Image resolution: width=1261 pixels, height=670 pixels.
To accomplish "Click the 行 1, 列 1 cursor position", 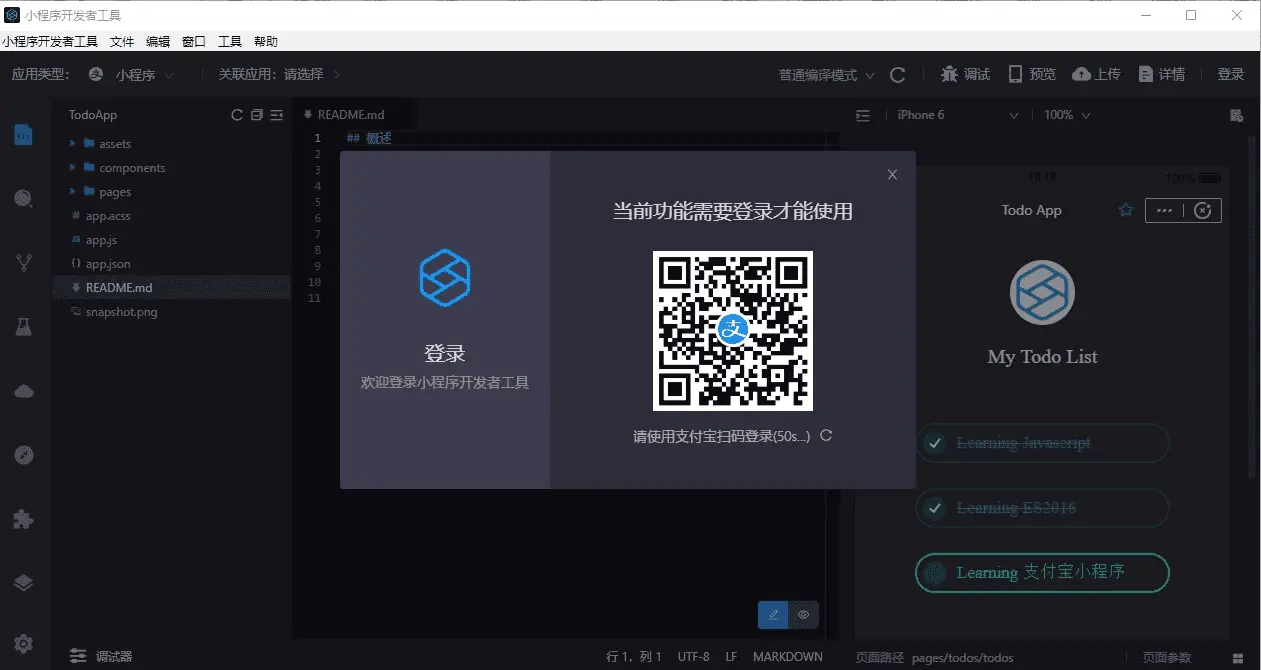I will (x=634, y=657).
